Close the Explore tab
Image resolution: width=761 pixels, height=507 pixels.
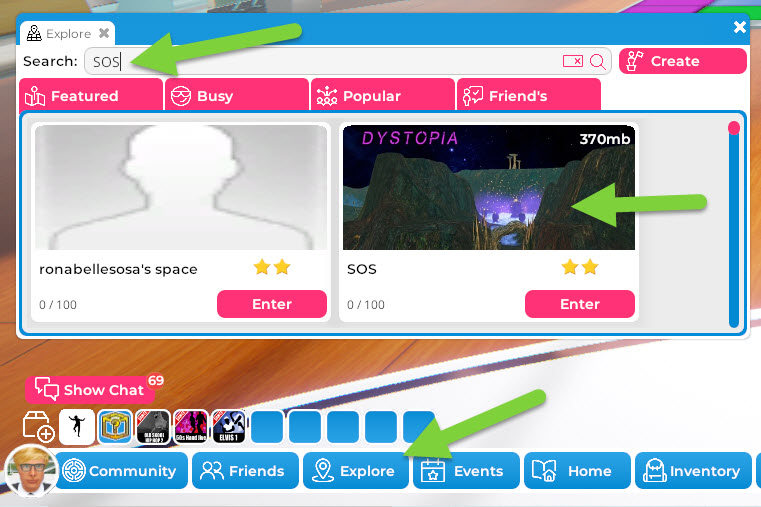[104, 33]
